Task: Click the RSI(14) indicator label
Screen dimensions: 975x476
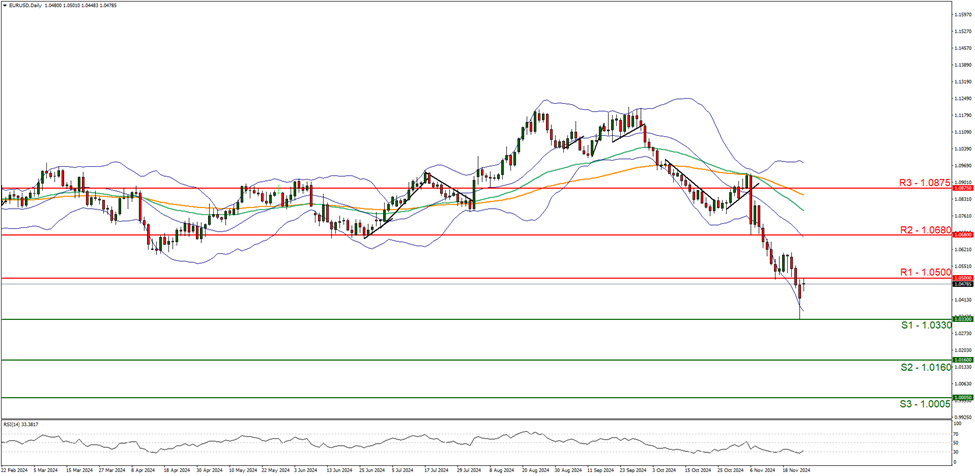Action: point(21,424)
